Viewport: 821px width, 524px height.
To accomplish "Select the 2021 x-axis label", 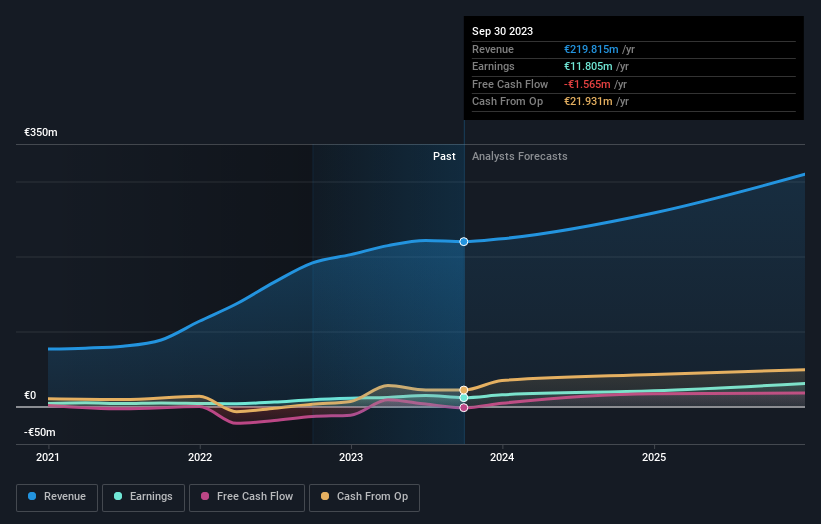I will (48, 458).
